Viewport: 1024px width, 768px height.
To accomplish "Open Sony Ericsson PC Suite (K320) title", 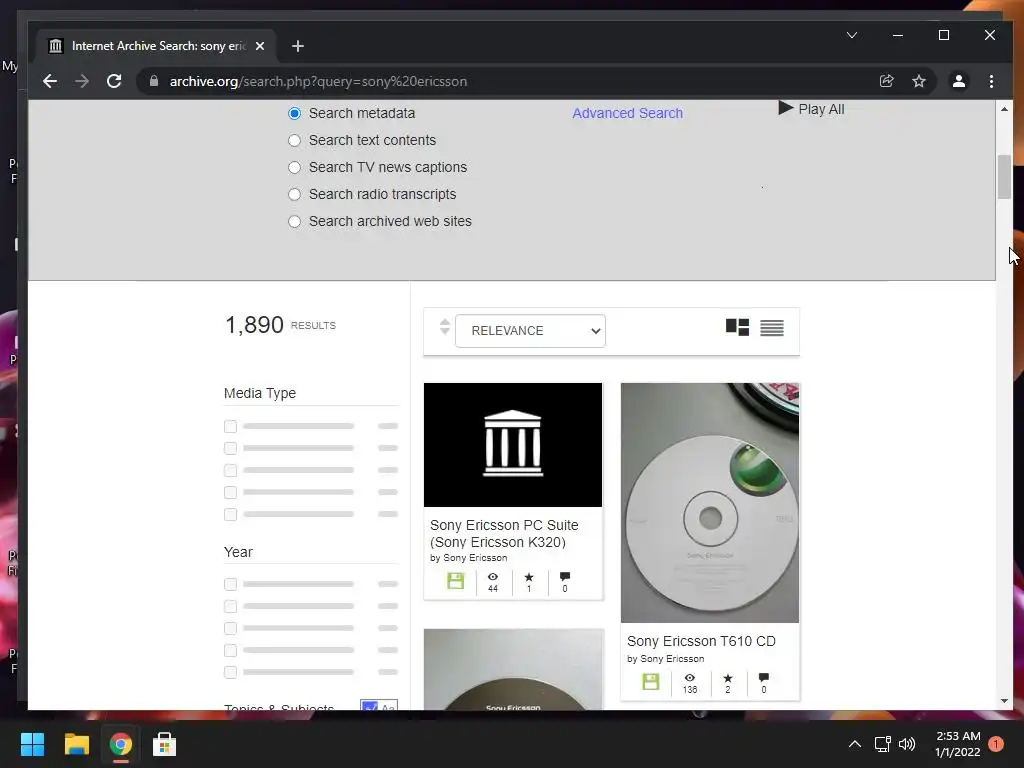I will [504, 534].
